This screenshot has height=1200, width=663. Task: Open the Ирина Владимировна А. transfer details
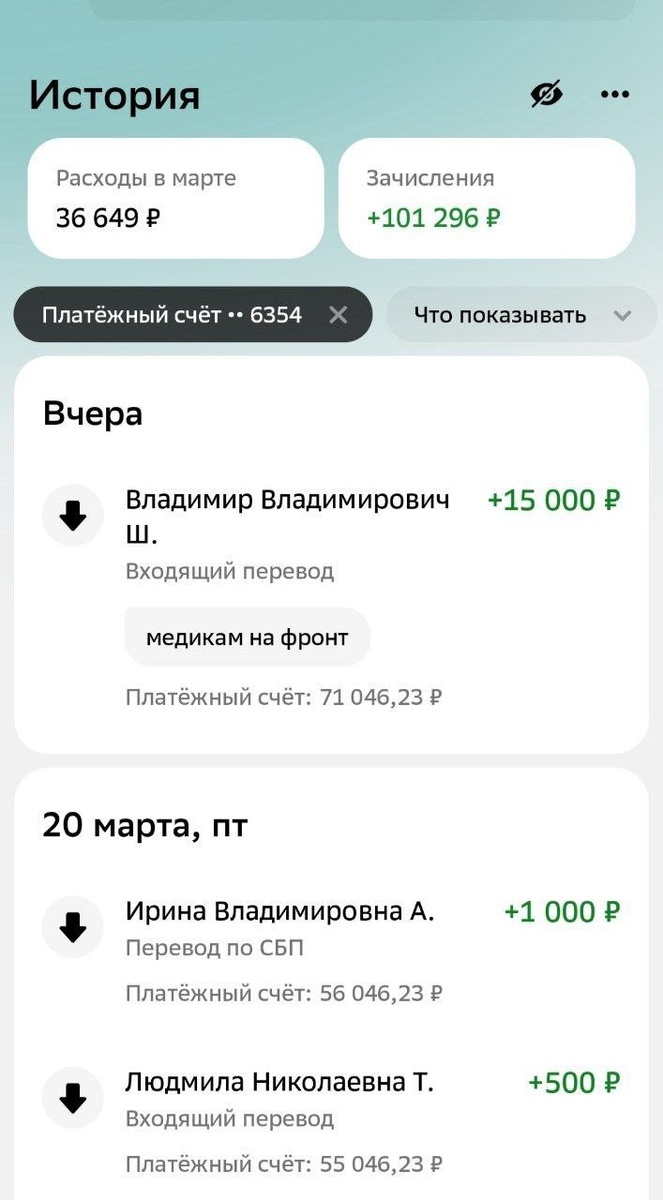(x=276, y=911)
